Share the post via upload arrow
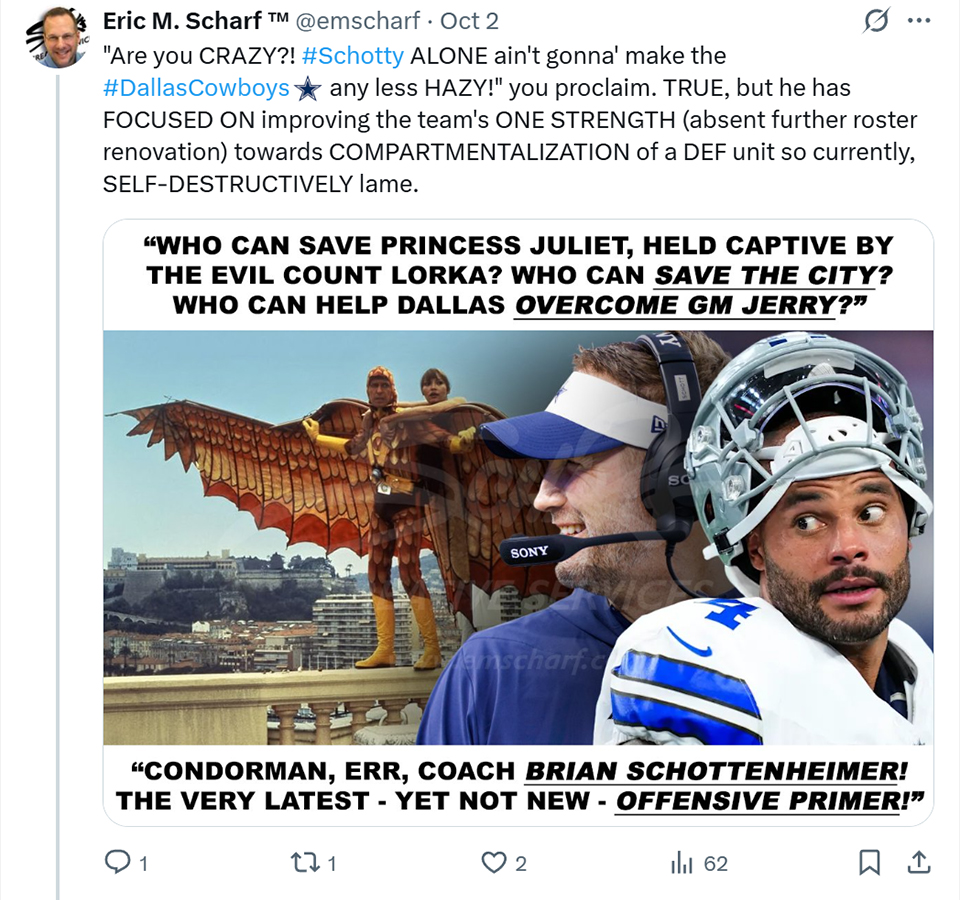Screen dimensions: 960x900 click(x=918, y=862)
